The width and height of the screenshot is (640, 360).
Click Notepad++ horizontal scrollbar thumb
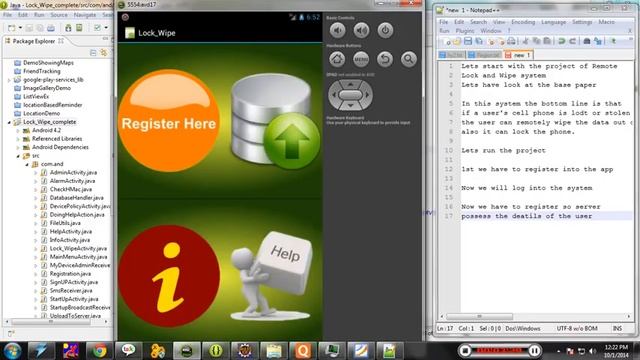coord(480,316)
